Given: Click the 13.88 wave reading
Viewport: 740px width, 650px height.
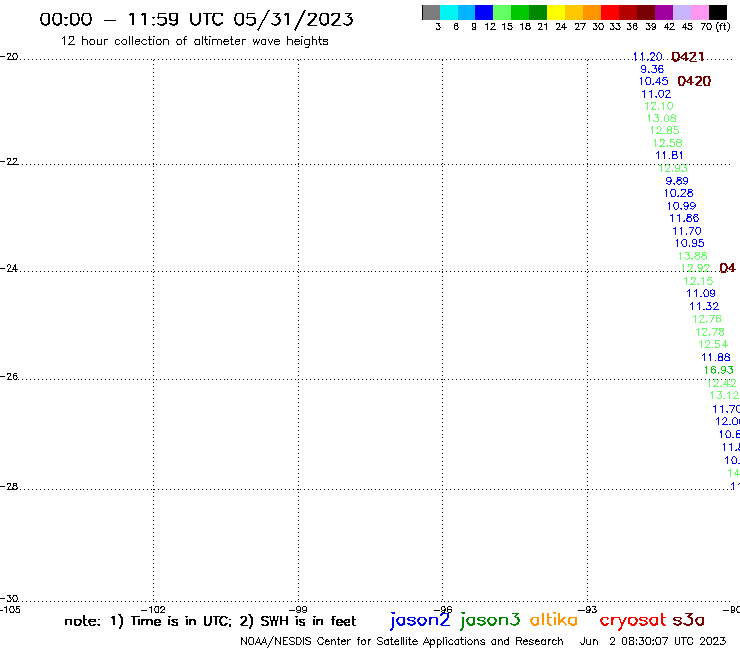Looking at the screenshot, I should click(693, 256).
